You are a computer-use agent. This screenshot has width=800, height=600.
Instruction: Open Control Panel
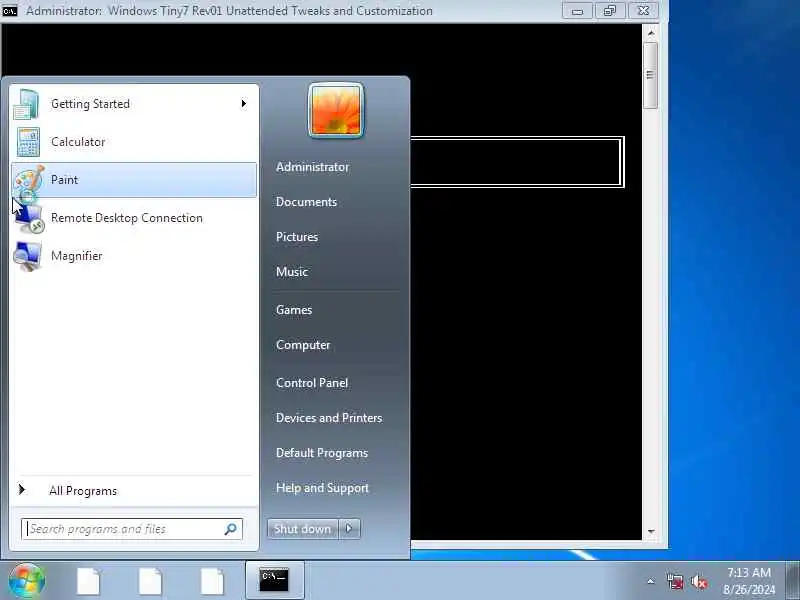click(x=312, y=383)
